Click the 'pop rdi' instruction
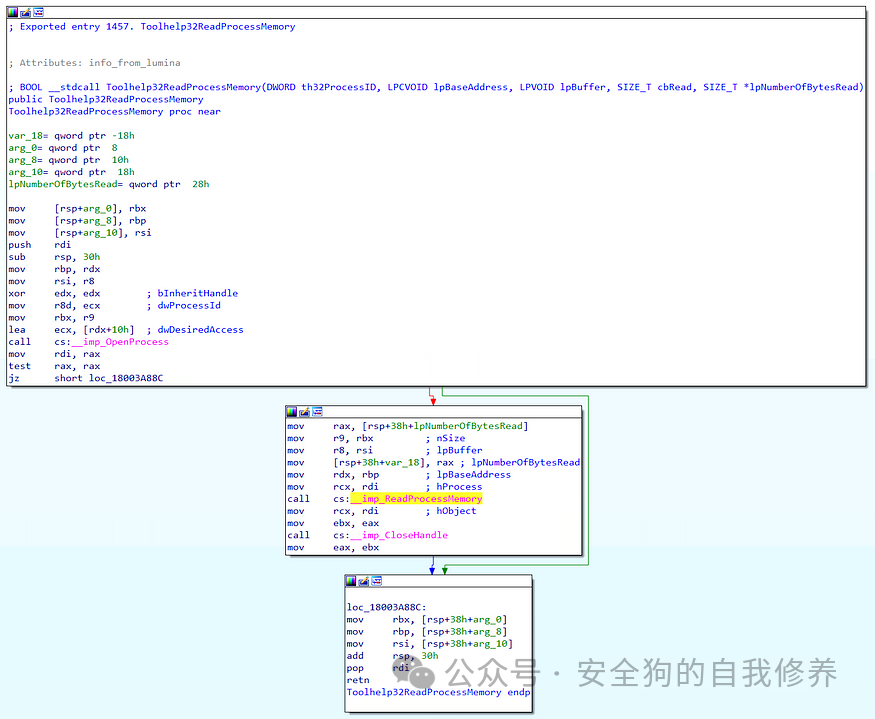 pos(378,668)
